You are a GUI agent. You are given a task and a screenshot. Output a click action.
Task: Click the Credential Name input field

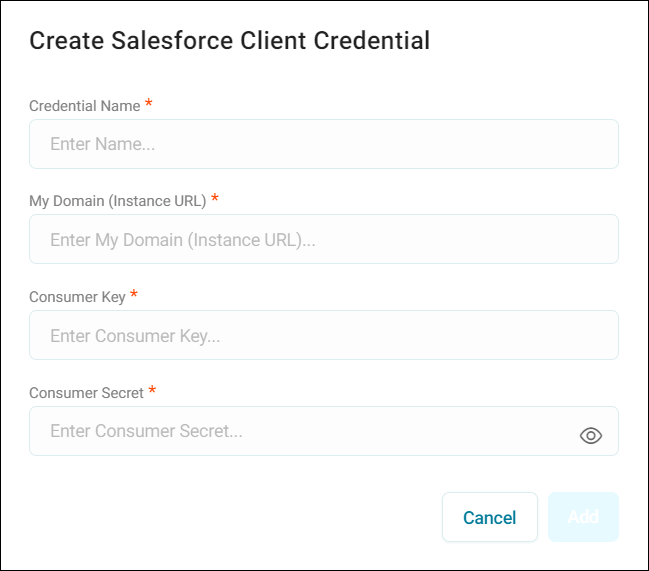[x=324, y=144]
